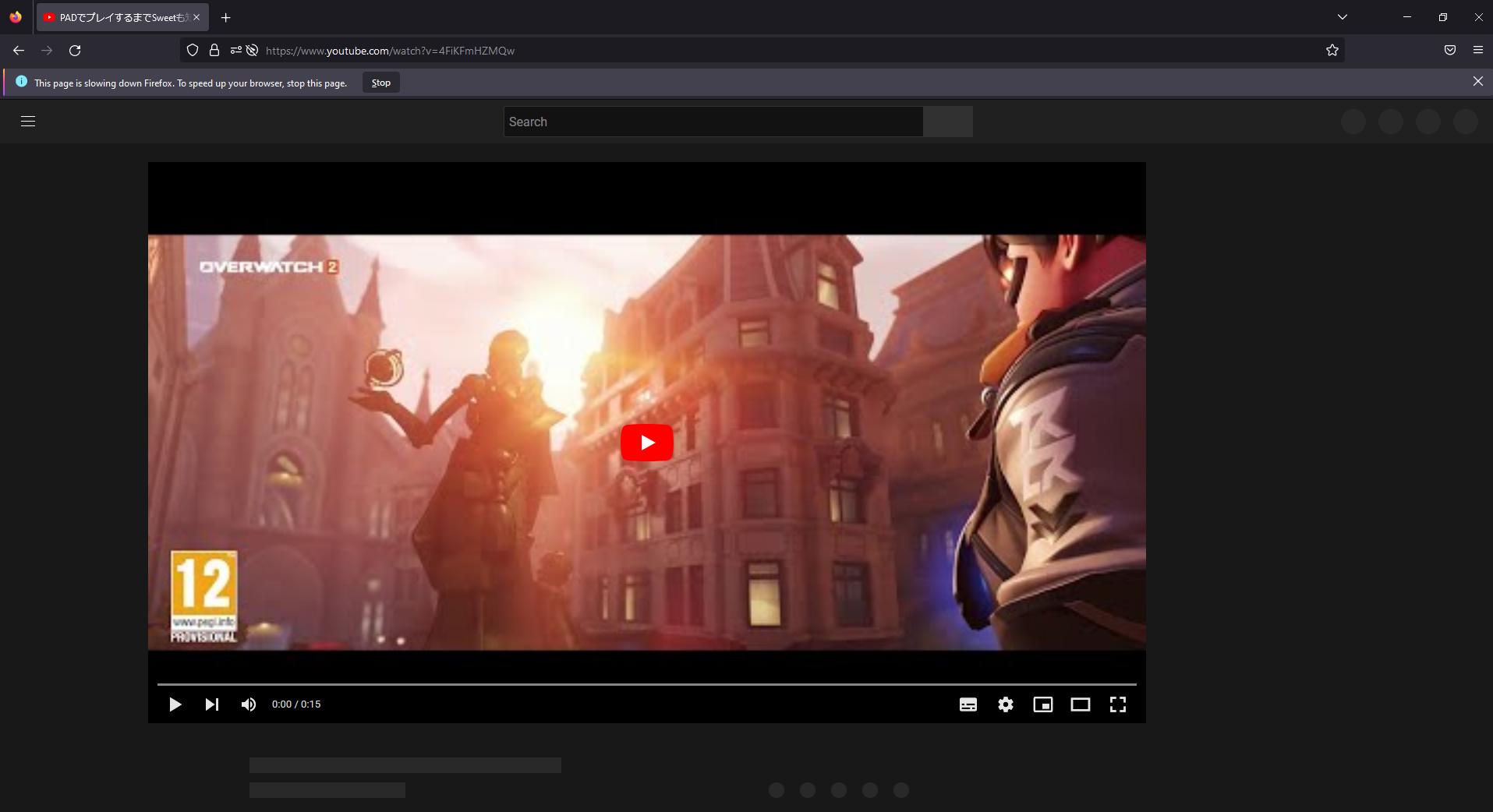Image resolution: width=1493 pixels, height=812 pixels.
Task: Click the 0:00 / 0:15 time display
Action: pyautogui.click(x=296, y=704)
